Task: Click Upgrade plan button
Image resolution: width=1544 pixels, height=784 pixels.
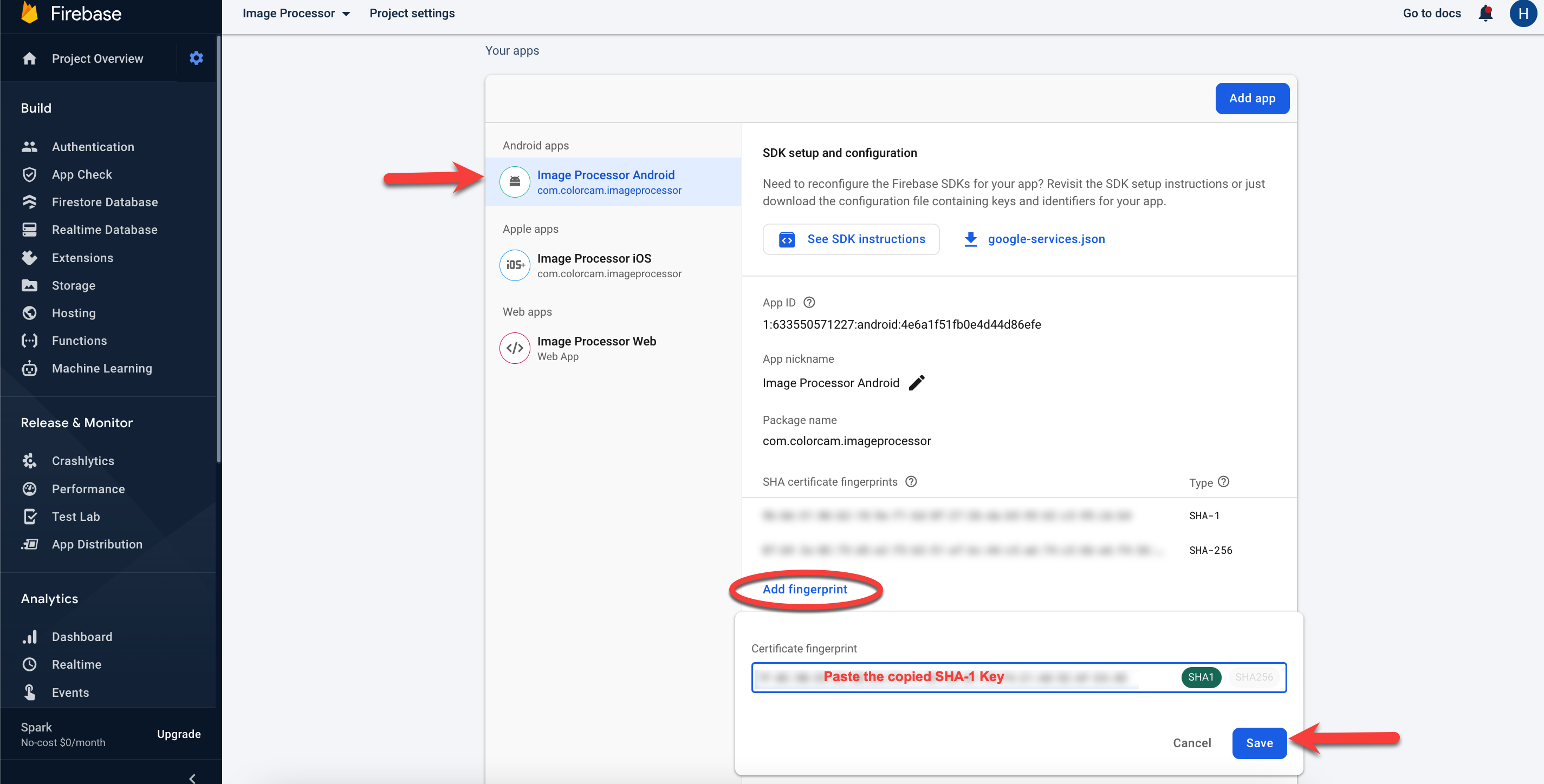Action: point(179,734)
